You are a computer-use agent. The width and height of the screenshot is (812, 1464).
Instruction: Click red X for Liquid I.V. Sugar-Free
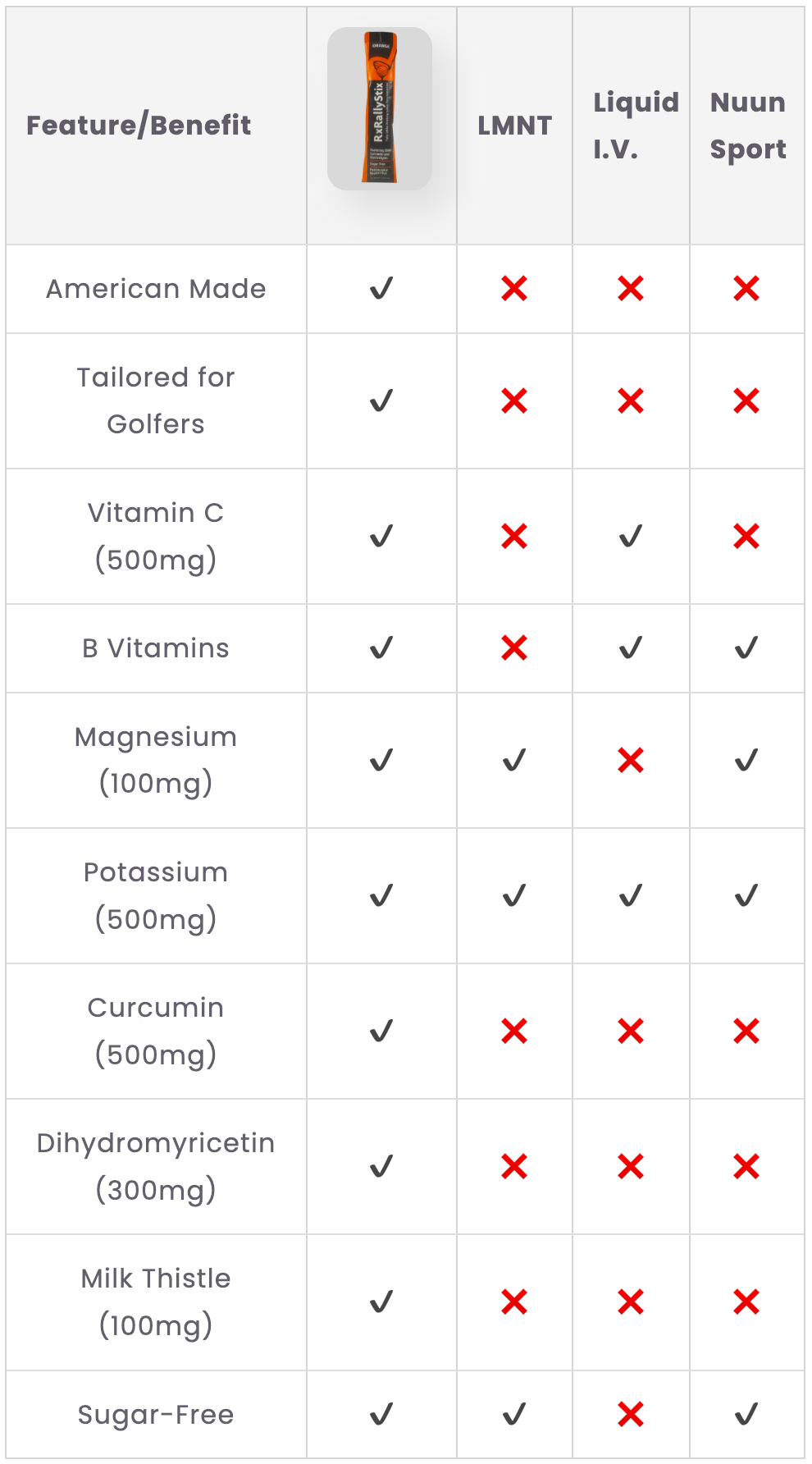click(x=631, y=1414)
